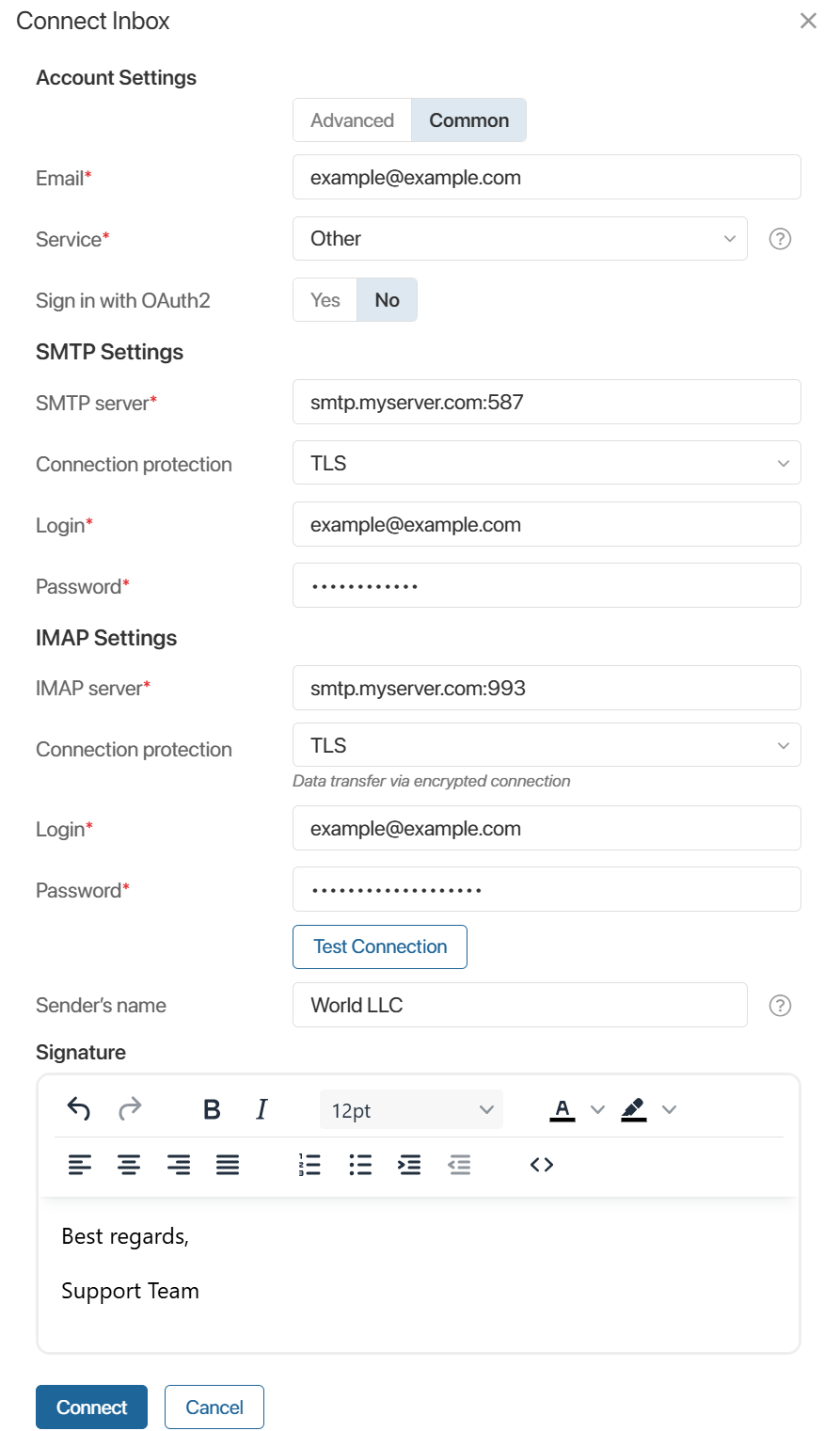
Task: Justify the signature text
Action: (x=228, y=1165)
